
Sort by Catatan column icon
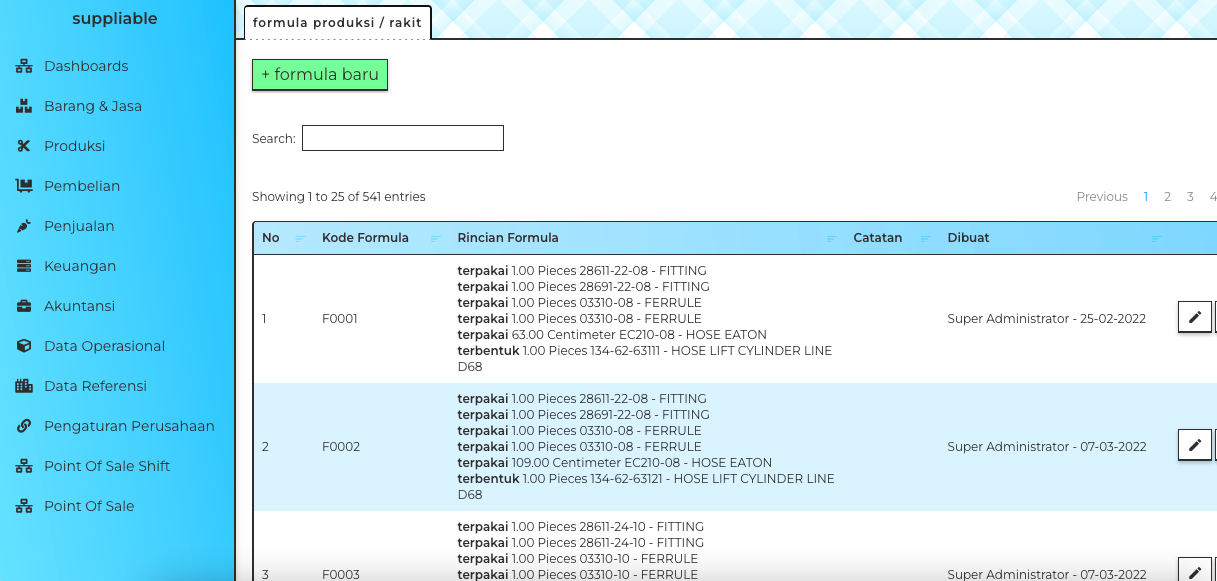[x=925, y=239]
